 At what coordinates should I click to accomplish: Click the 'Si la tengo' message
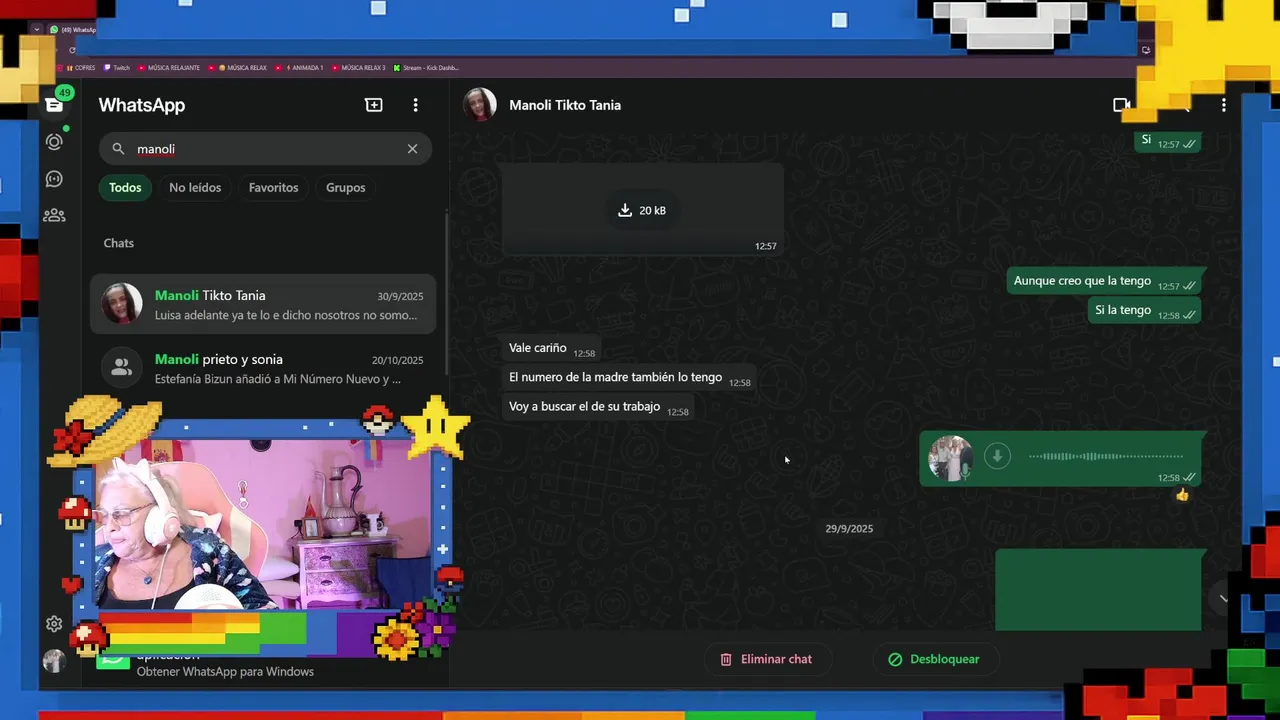[x=1144, y=311]
